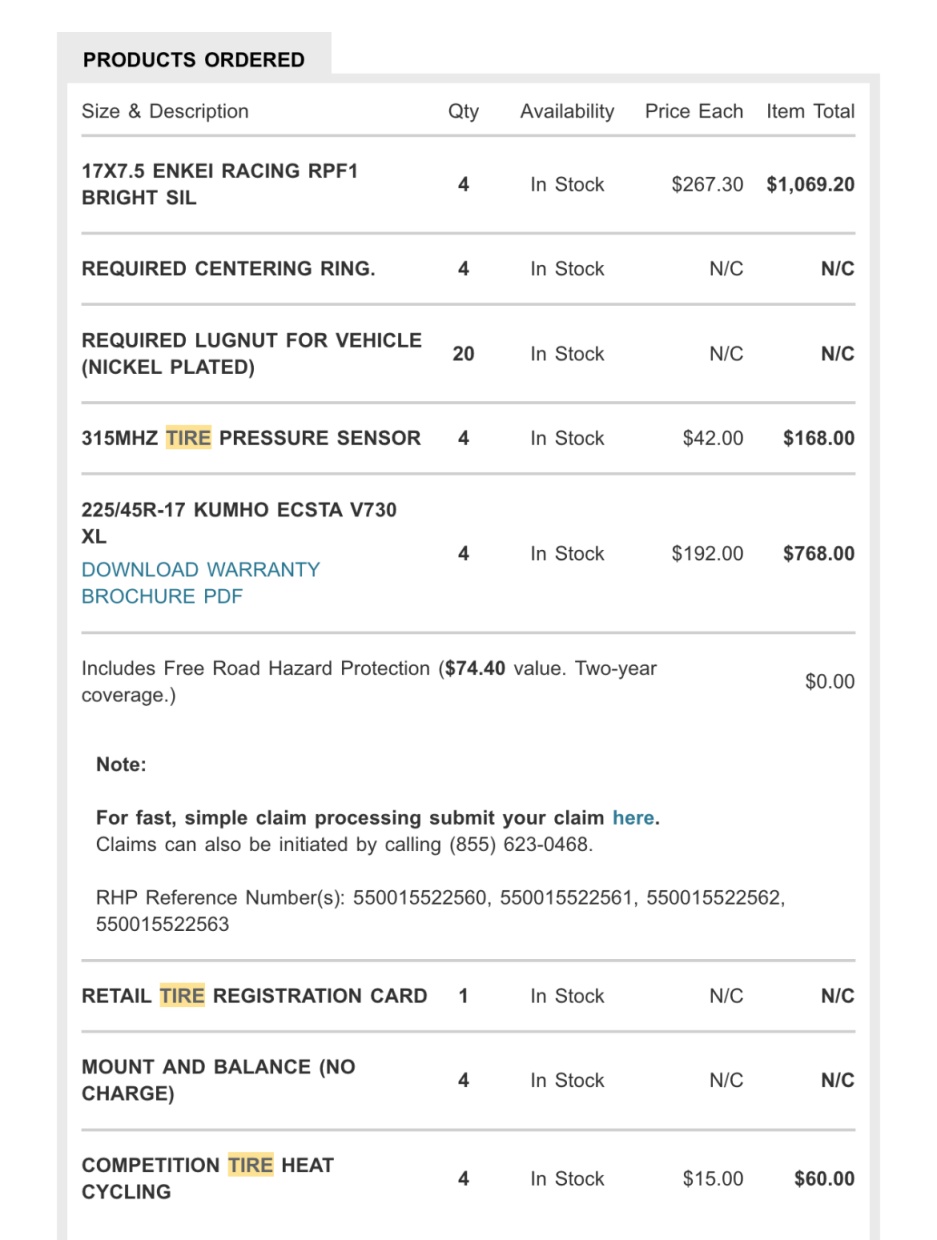Click the $74.40 road hazard value text
The image size is (937, 1240).
(x=475, y=668)
